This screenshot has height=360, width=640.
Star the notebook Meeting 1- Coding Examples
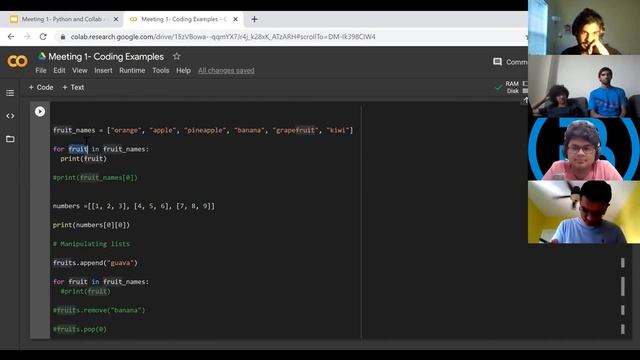coord(176,56)
